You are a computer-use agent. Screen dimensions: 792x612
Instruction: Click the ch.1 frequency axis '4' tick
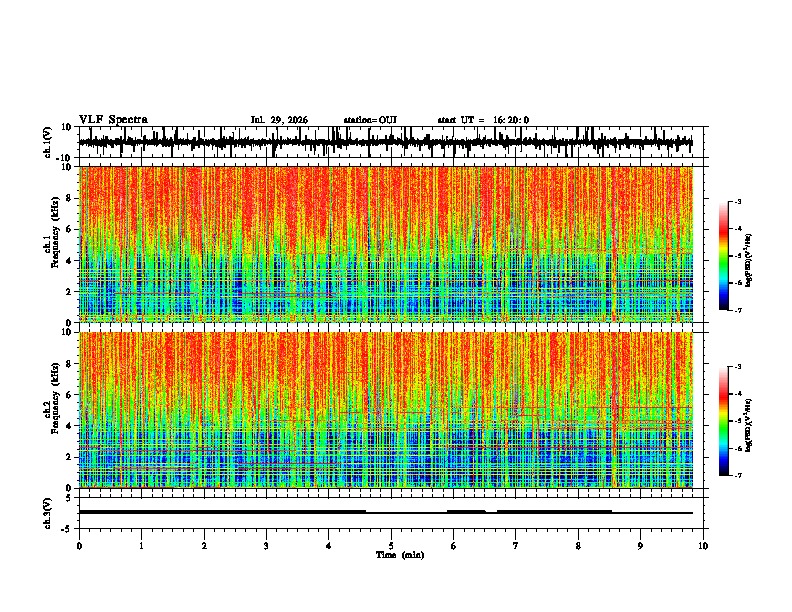69,261
